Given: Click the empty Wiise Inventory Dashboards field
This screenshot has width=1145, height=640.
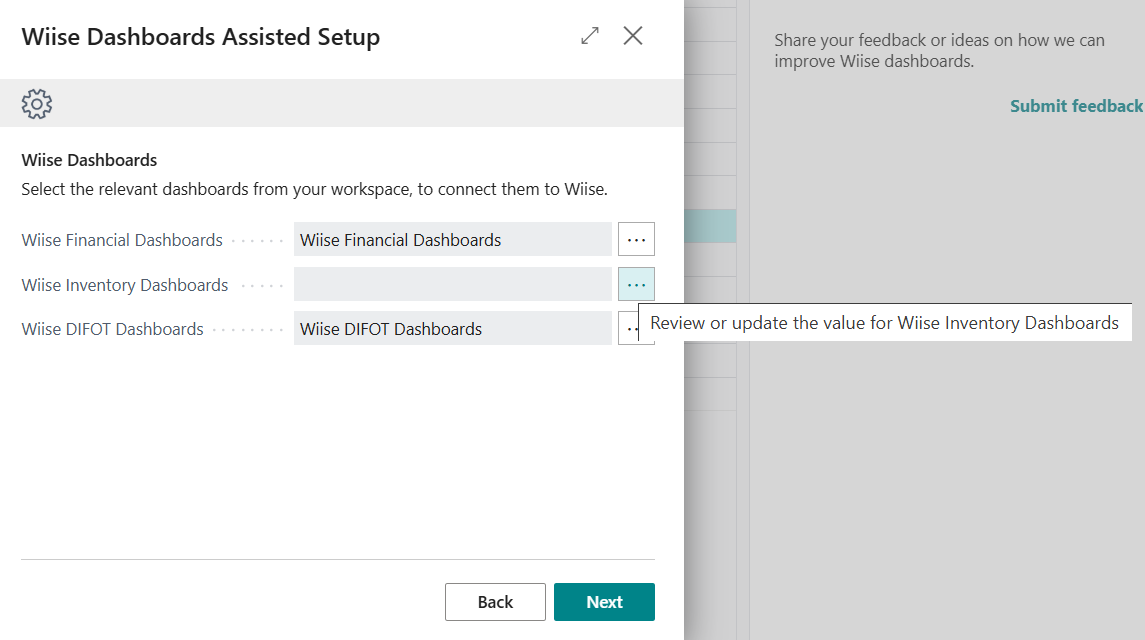Looking at the screenshot, I should click(x=453, y=284).
